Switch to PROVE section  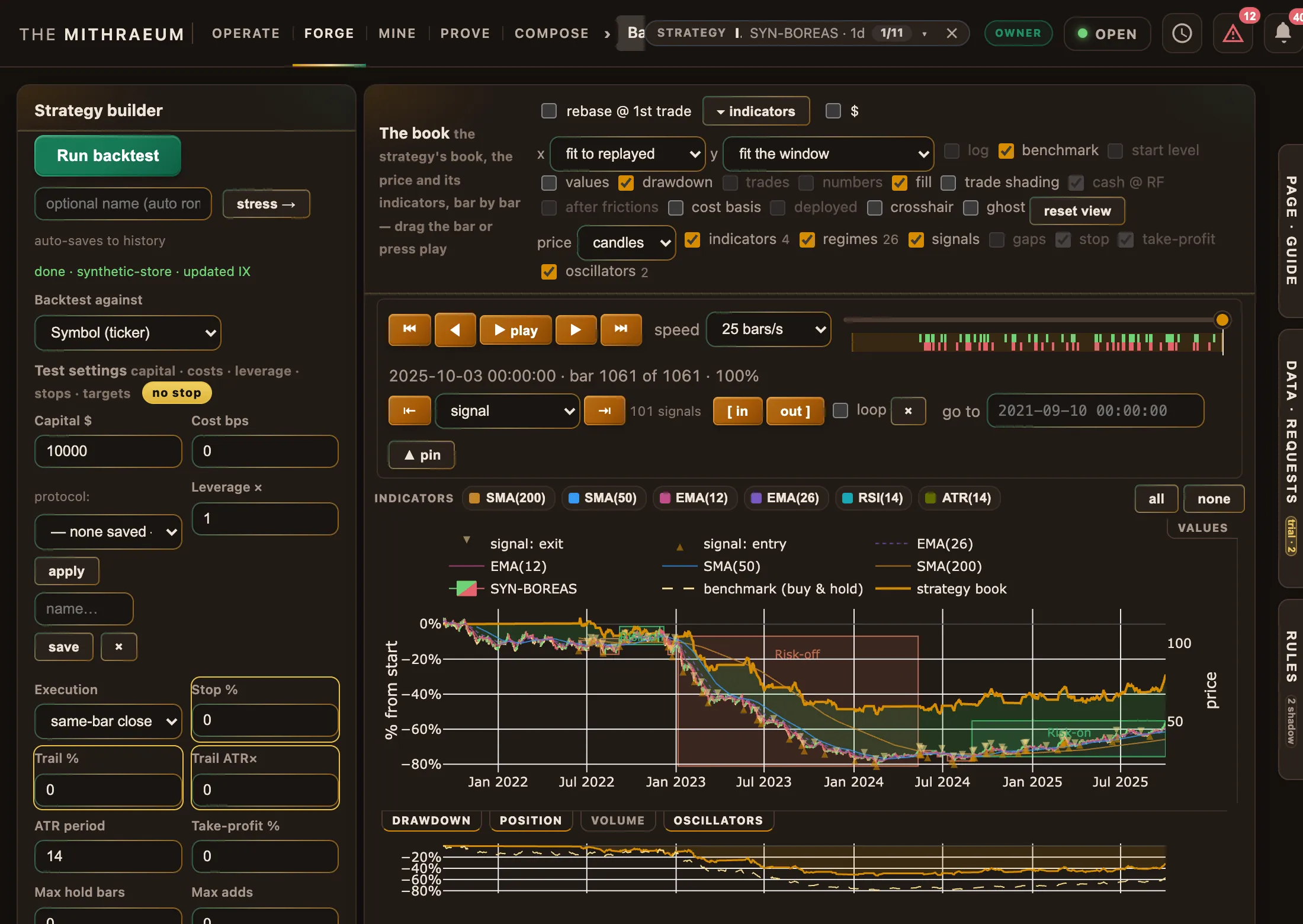click(465, 34)
